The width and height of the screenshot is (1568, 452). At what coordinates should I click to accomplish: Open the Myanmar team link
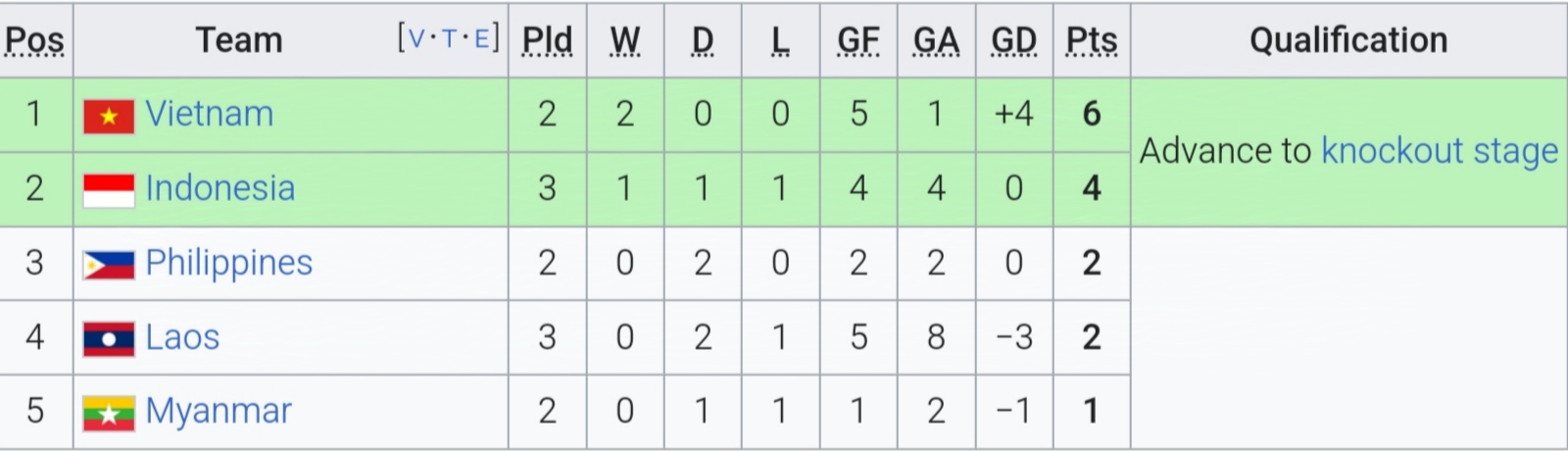pyautogui.click(x=219, y=412)
